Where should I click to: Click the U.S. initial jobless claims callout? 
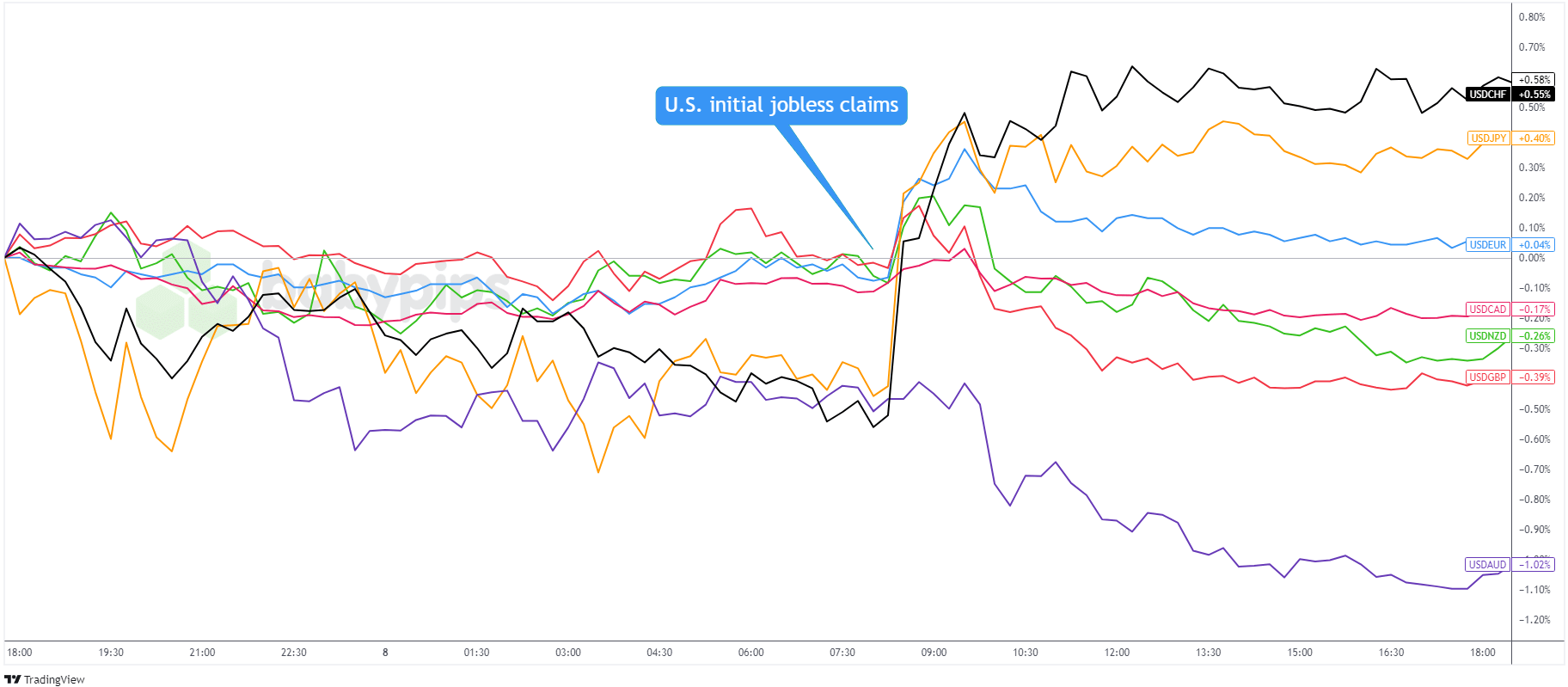pyautogui.click(x=781, y=105)
